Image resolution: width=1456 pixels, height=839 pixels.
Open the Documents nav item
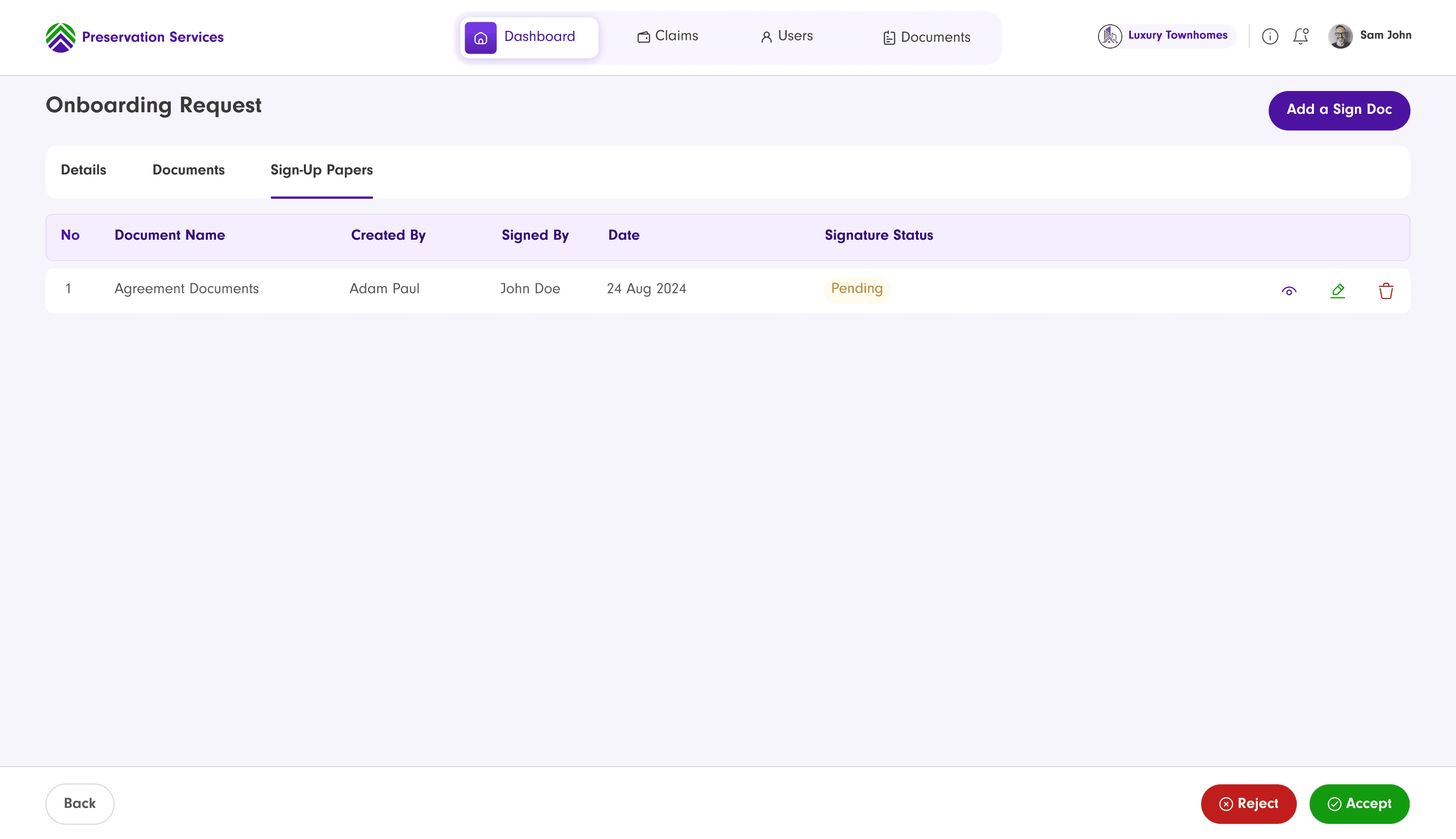(926, 37)
